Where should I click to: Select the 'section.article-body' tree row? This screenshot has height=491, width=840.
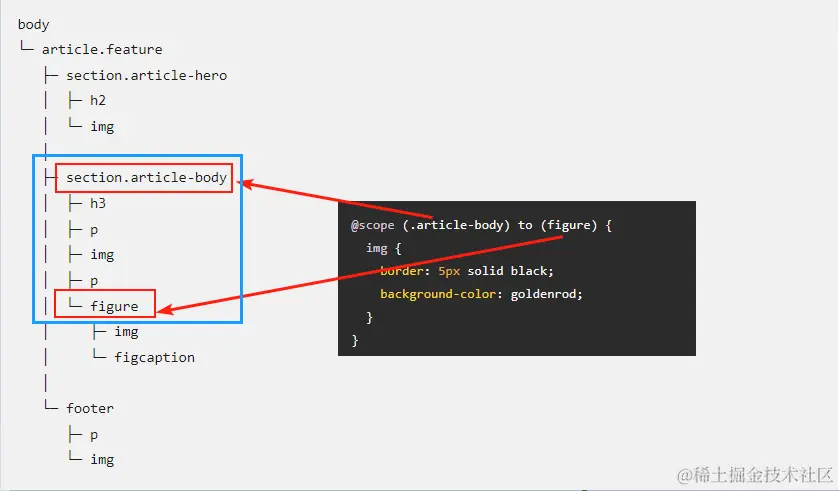[146, 177]
